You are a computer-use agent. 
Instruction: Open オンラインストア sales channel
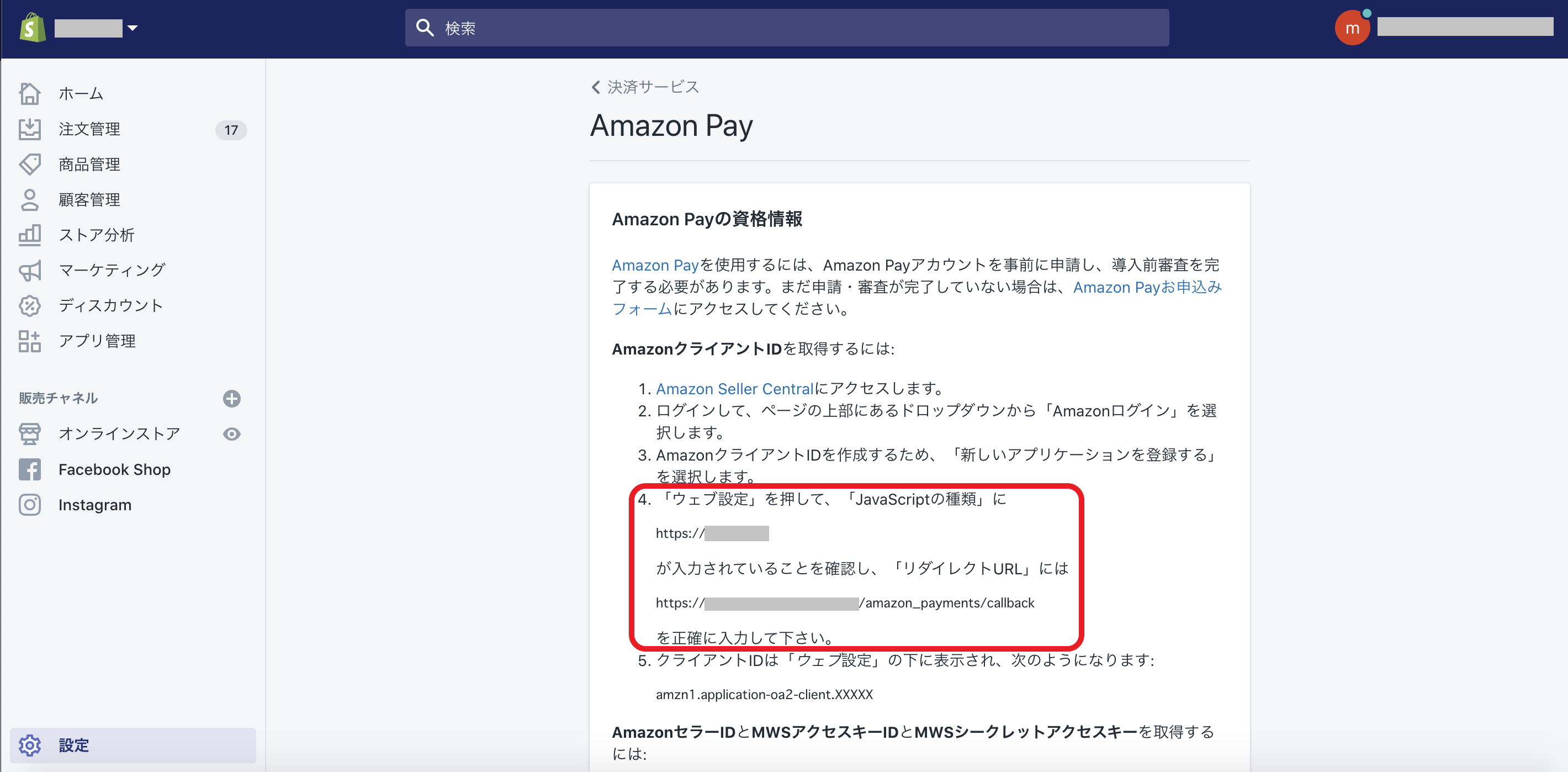(119, 434)
